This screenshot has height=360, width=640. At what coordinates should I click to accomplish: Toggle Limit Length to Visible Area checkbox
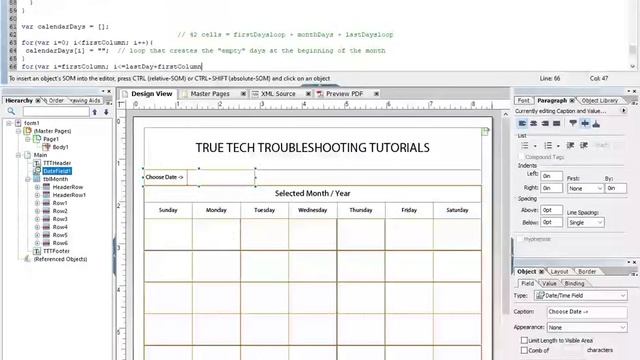pos(524,340)
